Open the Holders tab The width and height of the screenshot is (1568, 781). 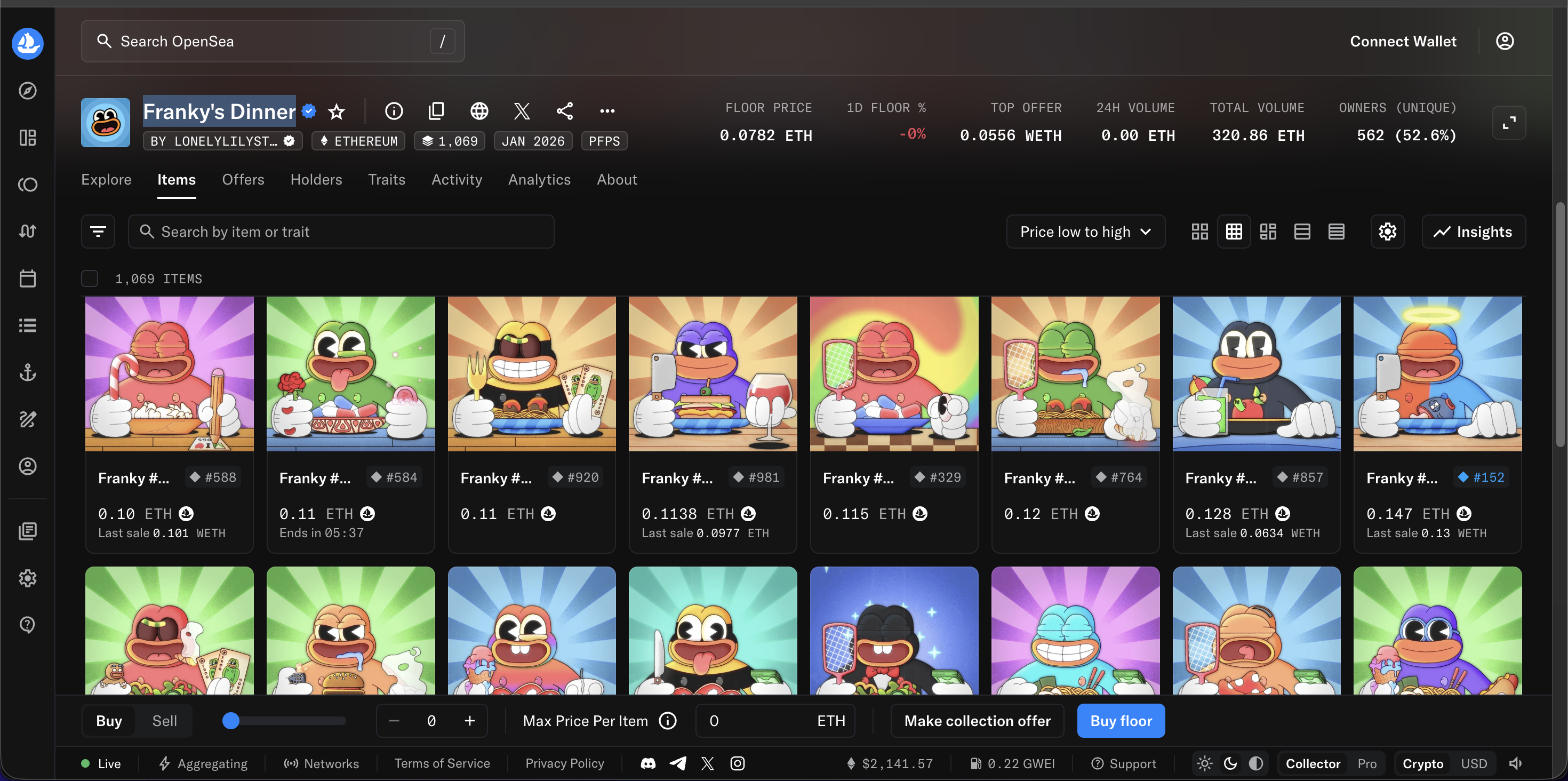coord(316,180)
